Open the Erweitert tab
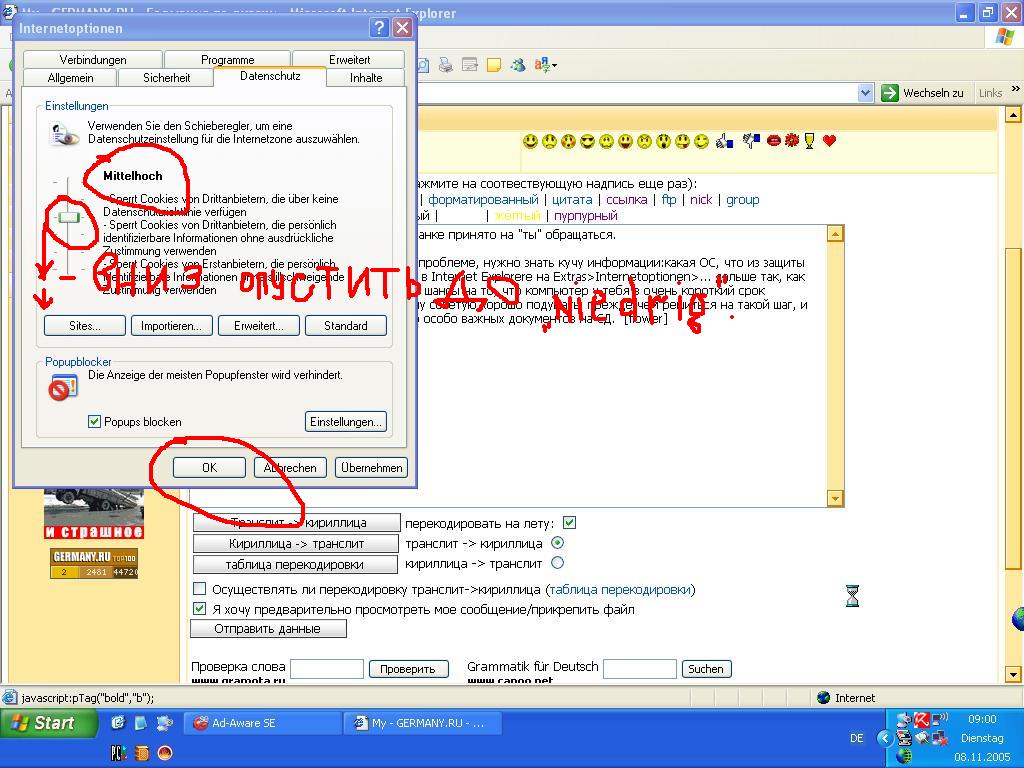 [x=349, y=60]
